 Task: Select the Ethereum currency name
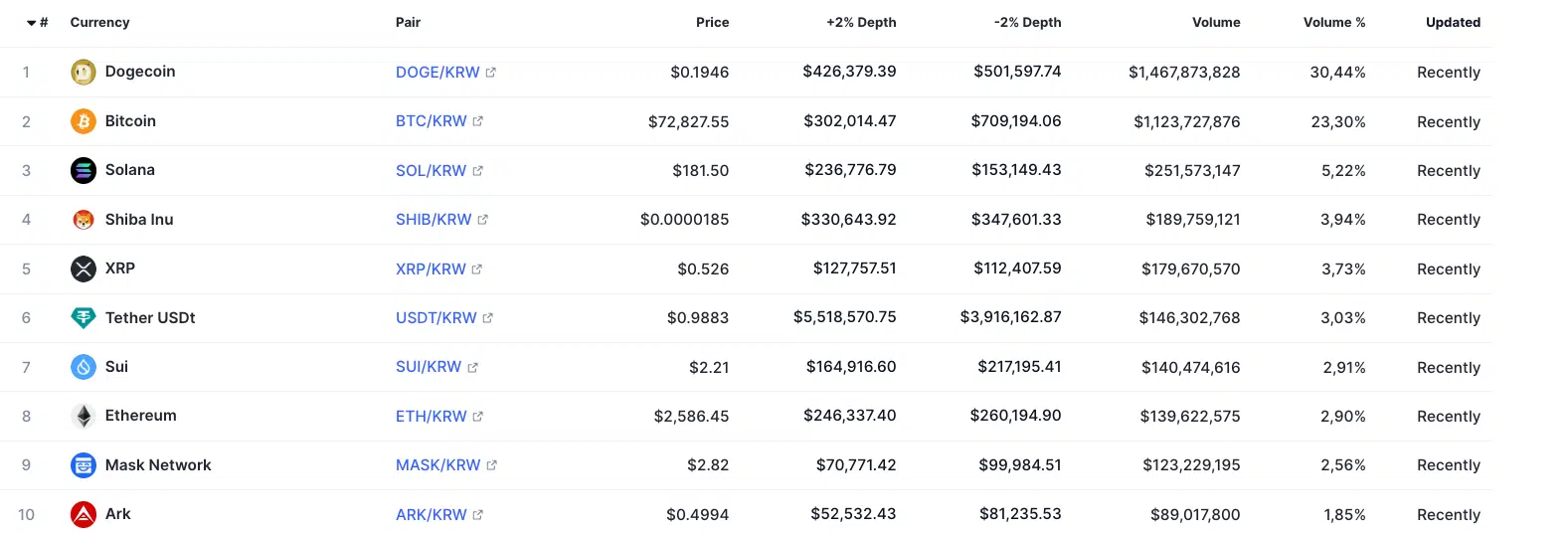tap(141, 416)
